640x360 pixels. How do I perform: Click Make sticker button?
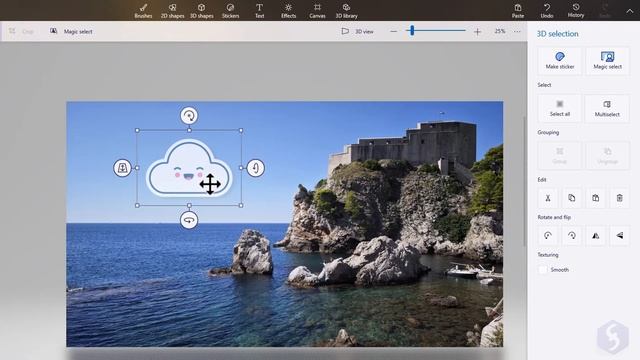click(x=560, y=60)
